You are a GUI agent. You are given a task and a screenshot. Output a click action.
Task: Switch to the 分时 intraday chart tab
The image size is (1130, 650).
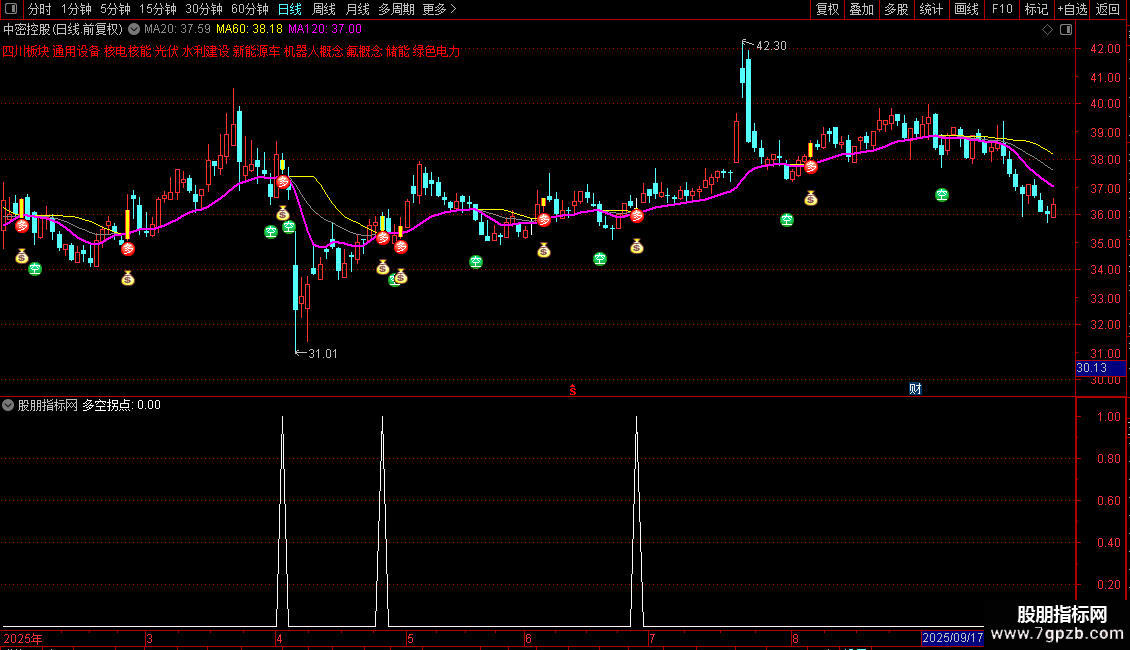click(40, 9)
